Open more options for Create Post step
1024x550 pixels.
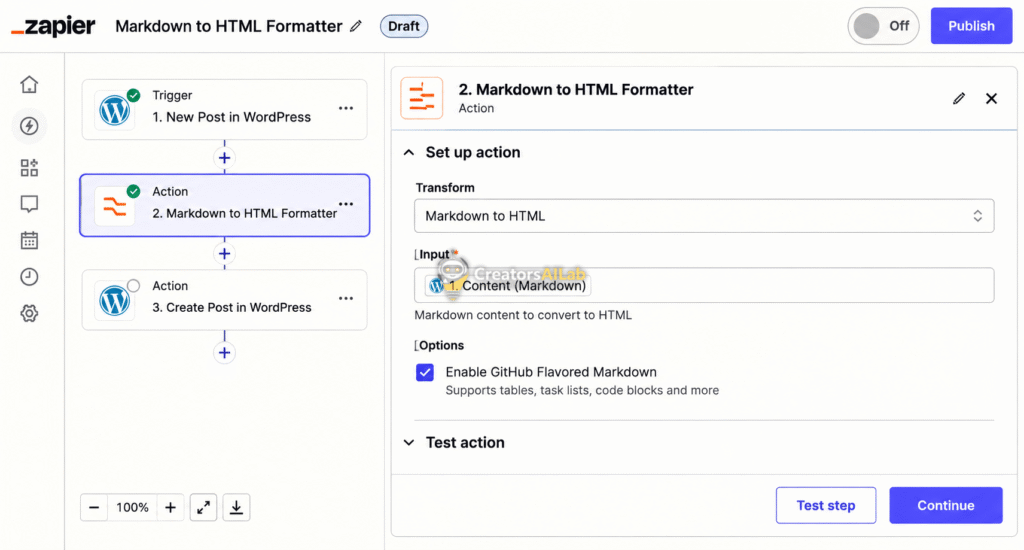346,299
